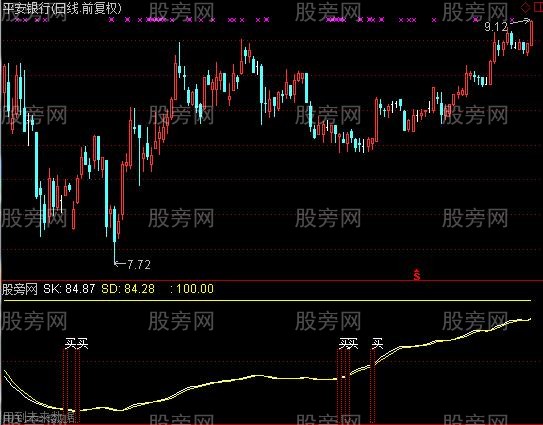Click the SK: 84.87 indicator value
This screenshot has height=425, width=543.
[x=69, y=289]
